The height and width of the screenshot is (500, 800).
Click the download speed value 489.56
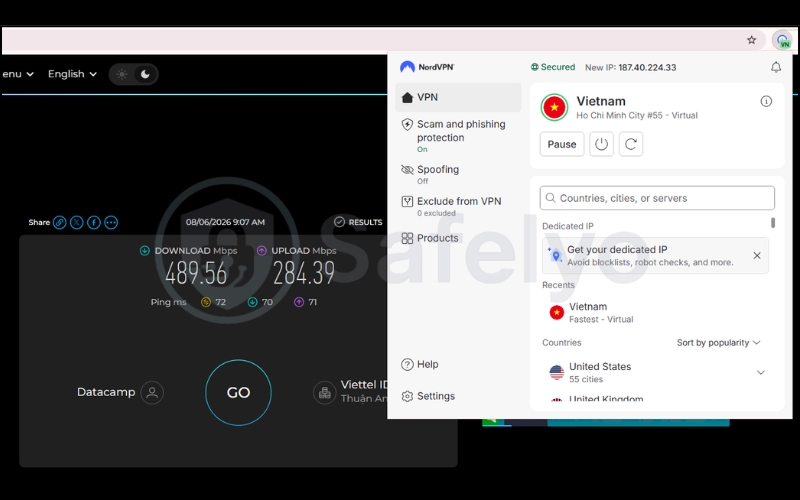(196, 273)
